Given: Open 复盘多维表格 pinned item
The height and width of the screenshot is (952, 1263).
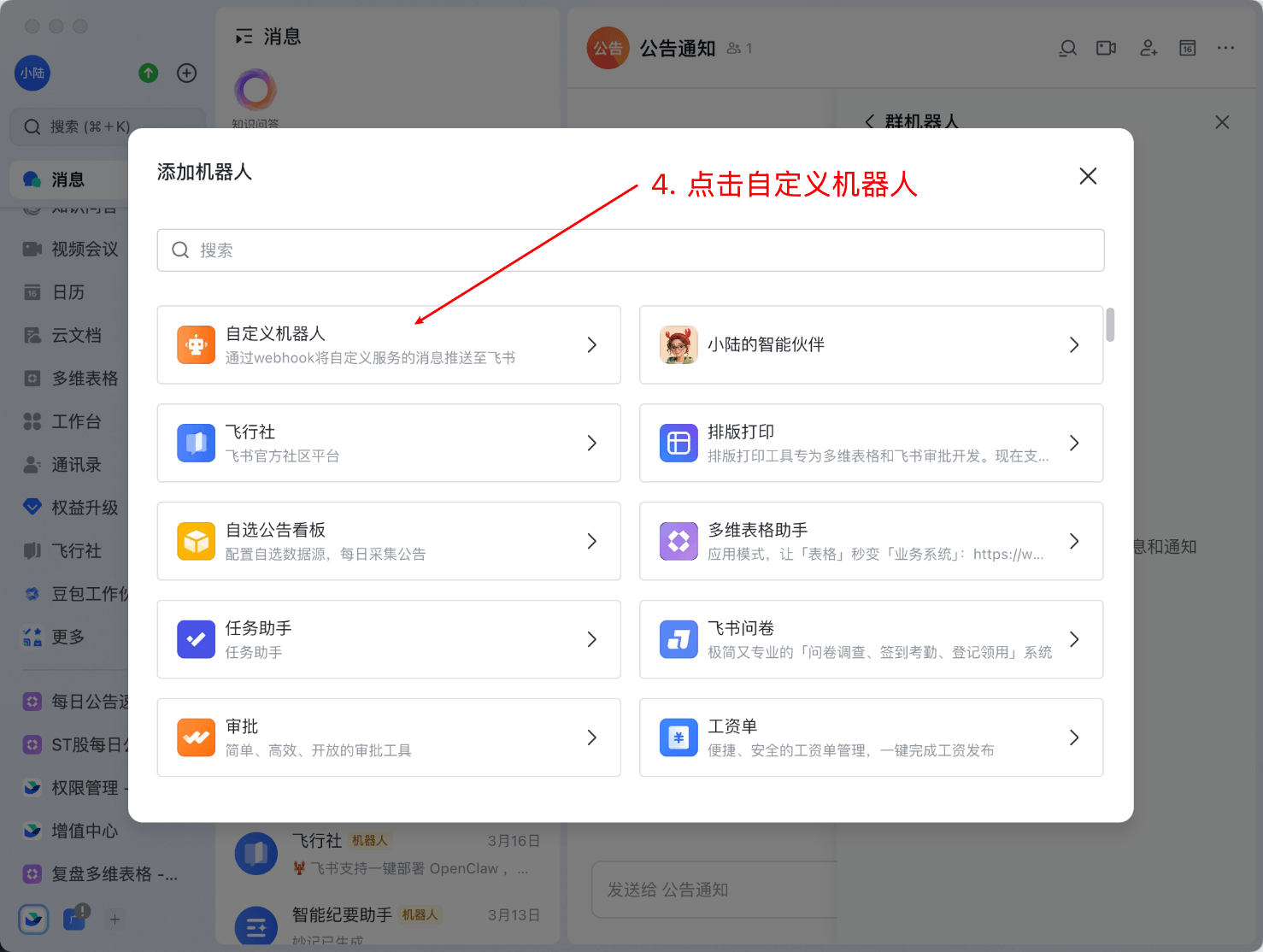Looking at the screenshot, I should point(100,874).
